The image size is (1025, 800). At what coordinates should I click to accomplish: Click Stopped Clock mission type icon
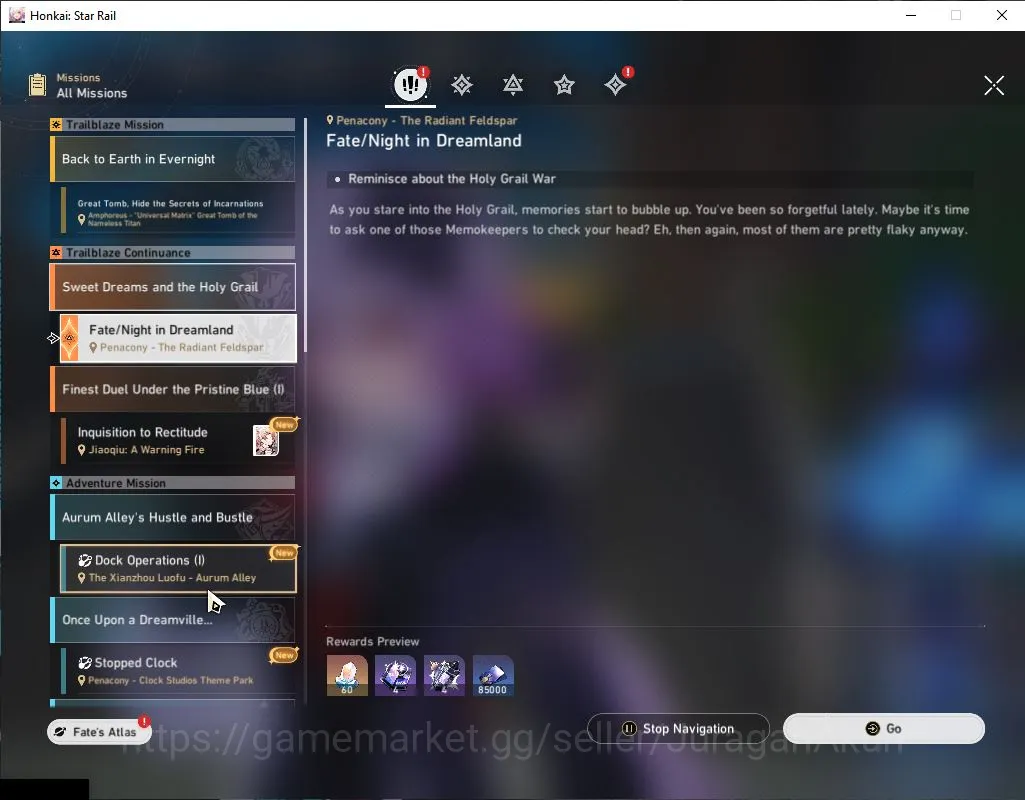point(85,663)
